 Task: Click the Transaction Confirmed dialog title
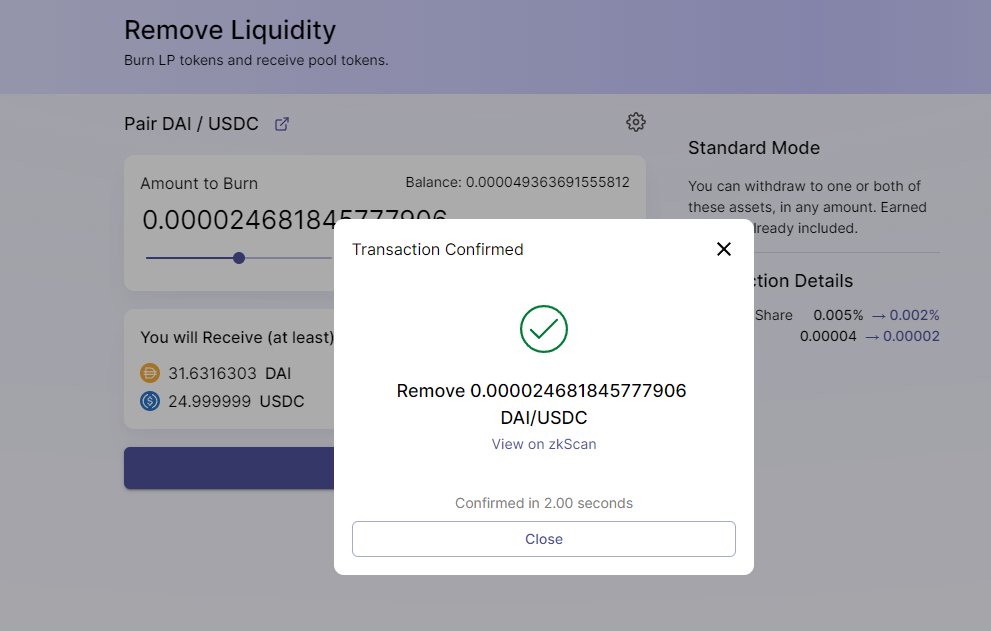click(437, 249)
